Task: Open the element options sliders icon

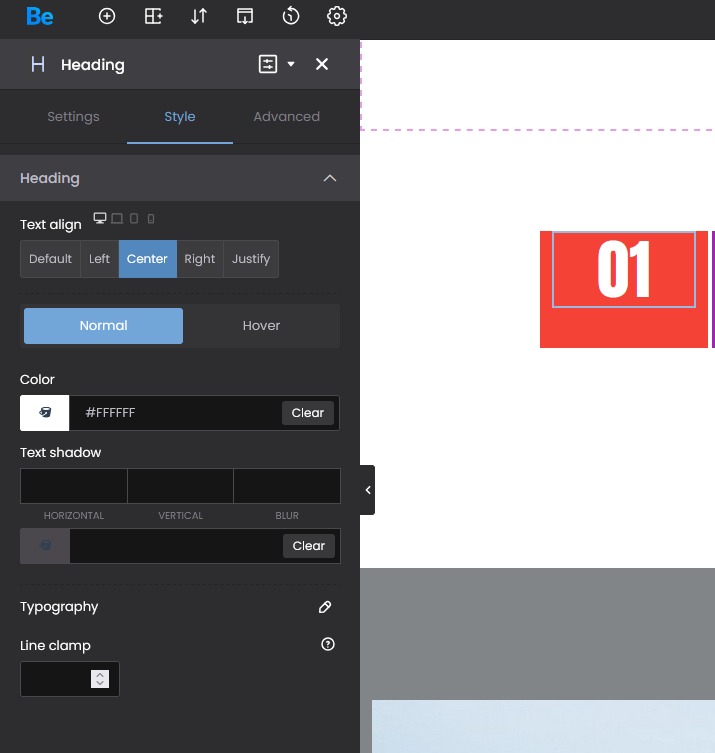Action: (268, 64)
